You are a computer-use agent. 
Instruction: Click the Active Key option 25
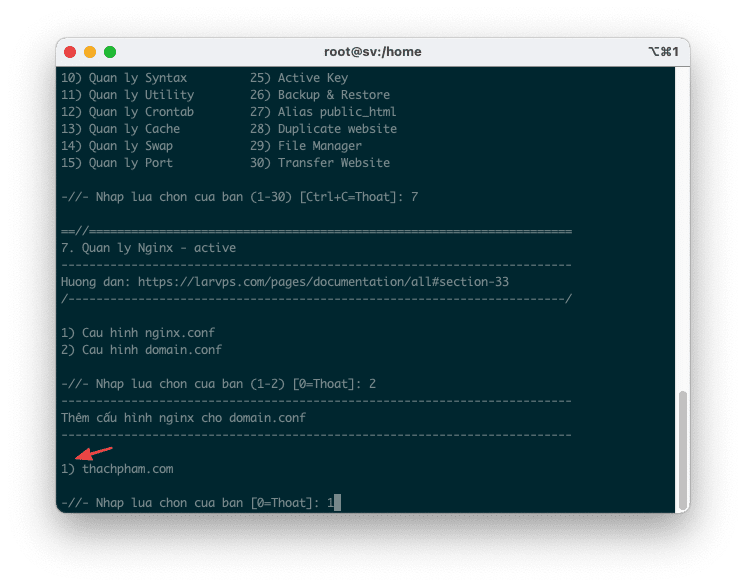pos(298,78)
